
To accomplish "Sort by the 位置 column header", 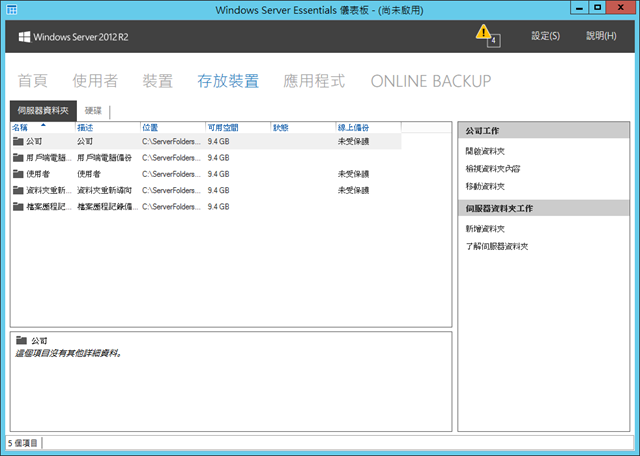I will pos(173,128).
